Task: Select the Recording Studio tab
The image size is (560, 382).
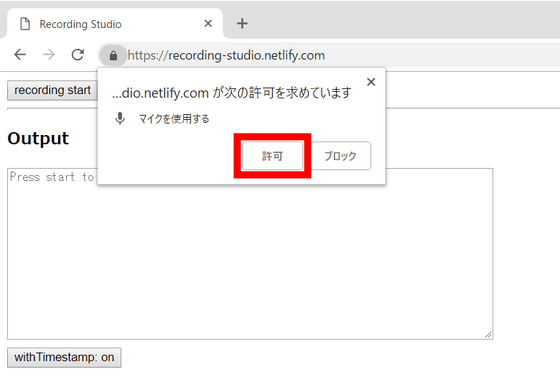Action: click(115, 24)
